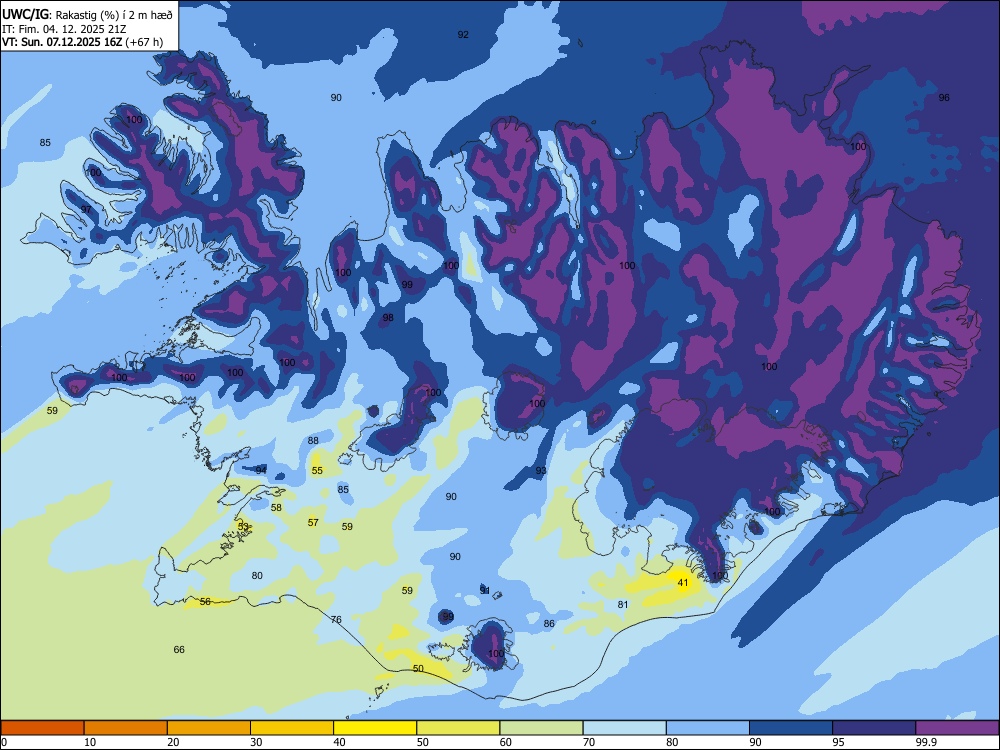This screenshot has width=1000, height=750.
Task: Click the bright yellow 40–50 legend swatch
Action: tap(375, 728)
